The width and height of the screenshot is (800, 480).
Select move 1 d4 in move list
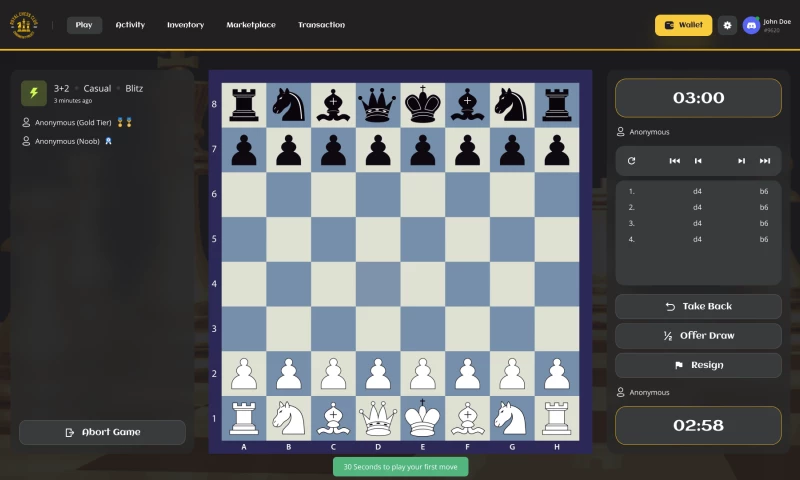697,191
